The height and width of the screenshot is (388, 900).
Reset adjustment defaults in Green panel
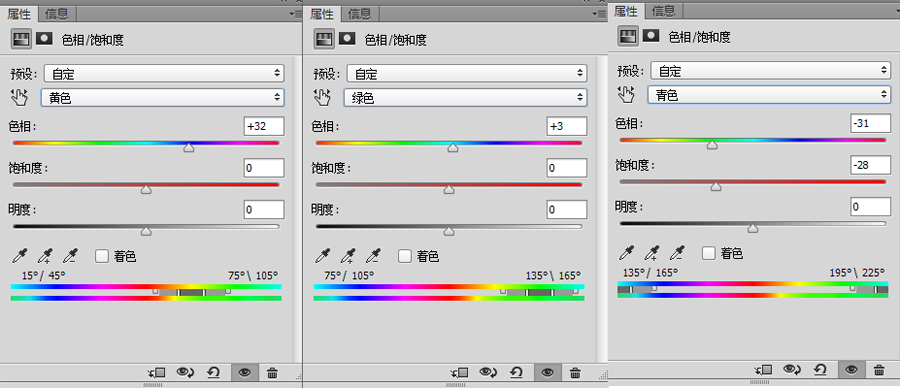coord(517,373)
